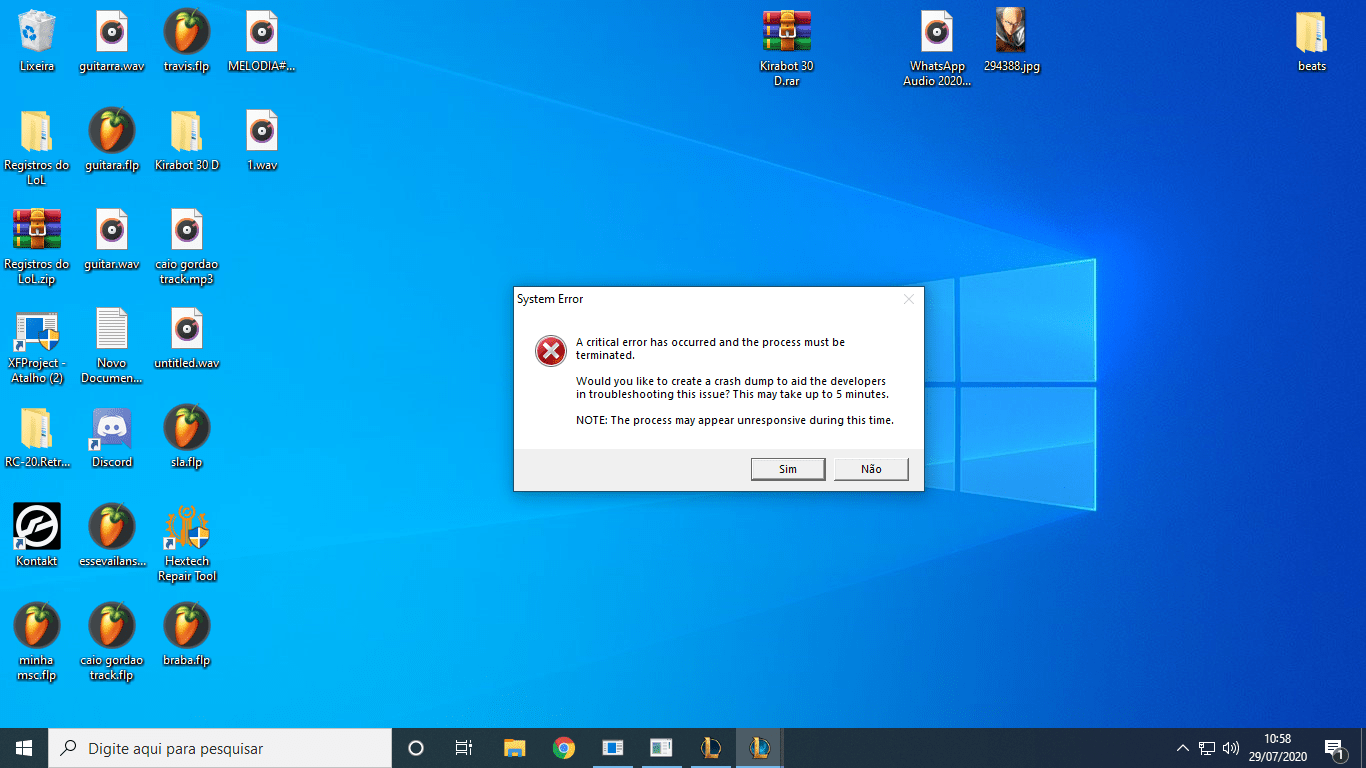Screen dimensions: 1366x768
Task: Open the volume control tray icon
Action: tap(1231, 748)
